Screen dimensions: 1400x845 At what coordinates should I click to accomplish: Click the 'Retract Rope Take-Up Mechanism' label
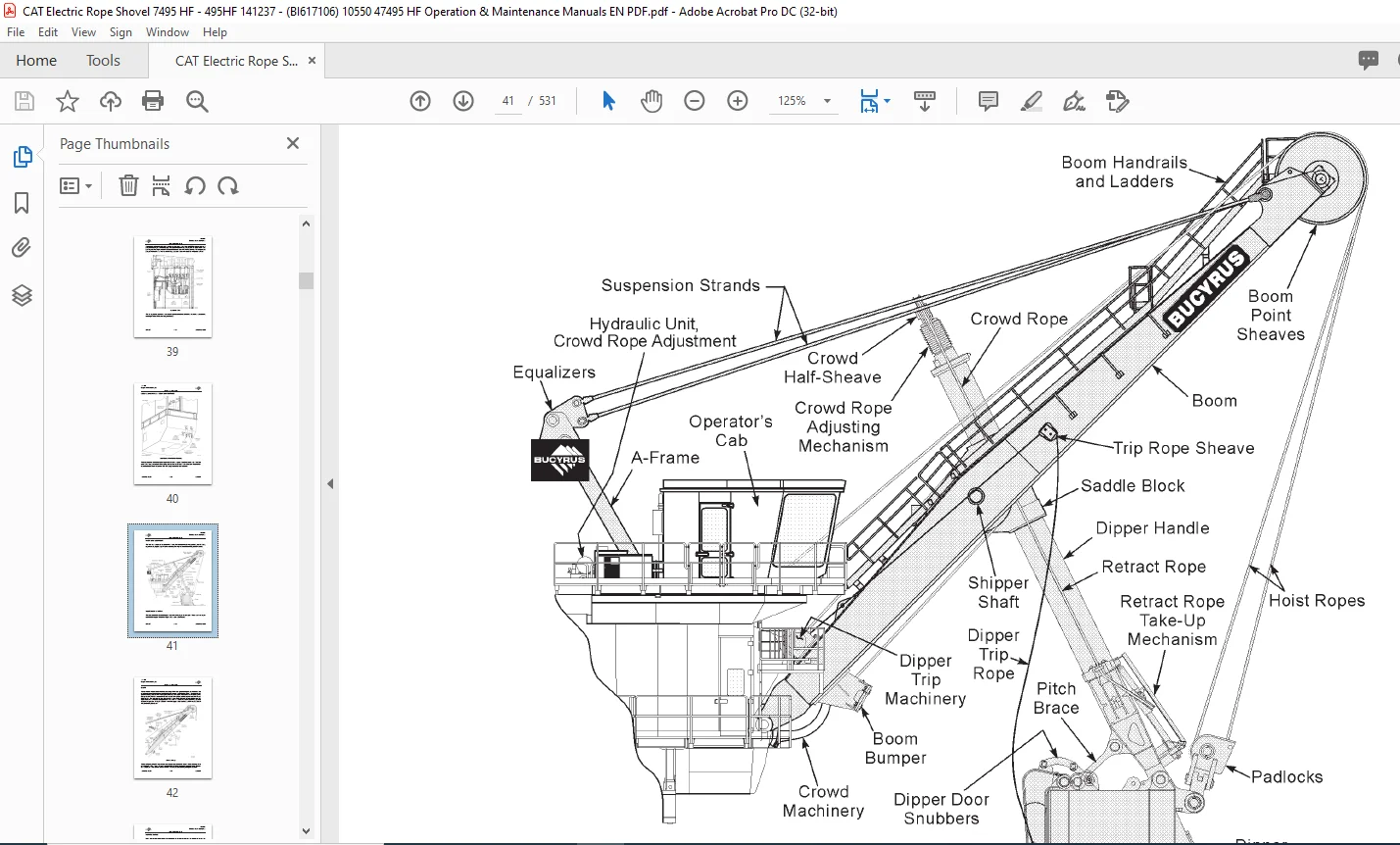pos(1172,621)
